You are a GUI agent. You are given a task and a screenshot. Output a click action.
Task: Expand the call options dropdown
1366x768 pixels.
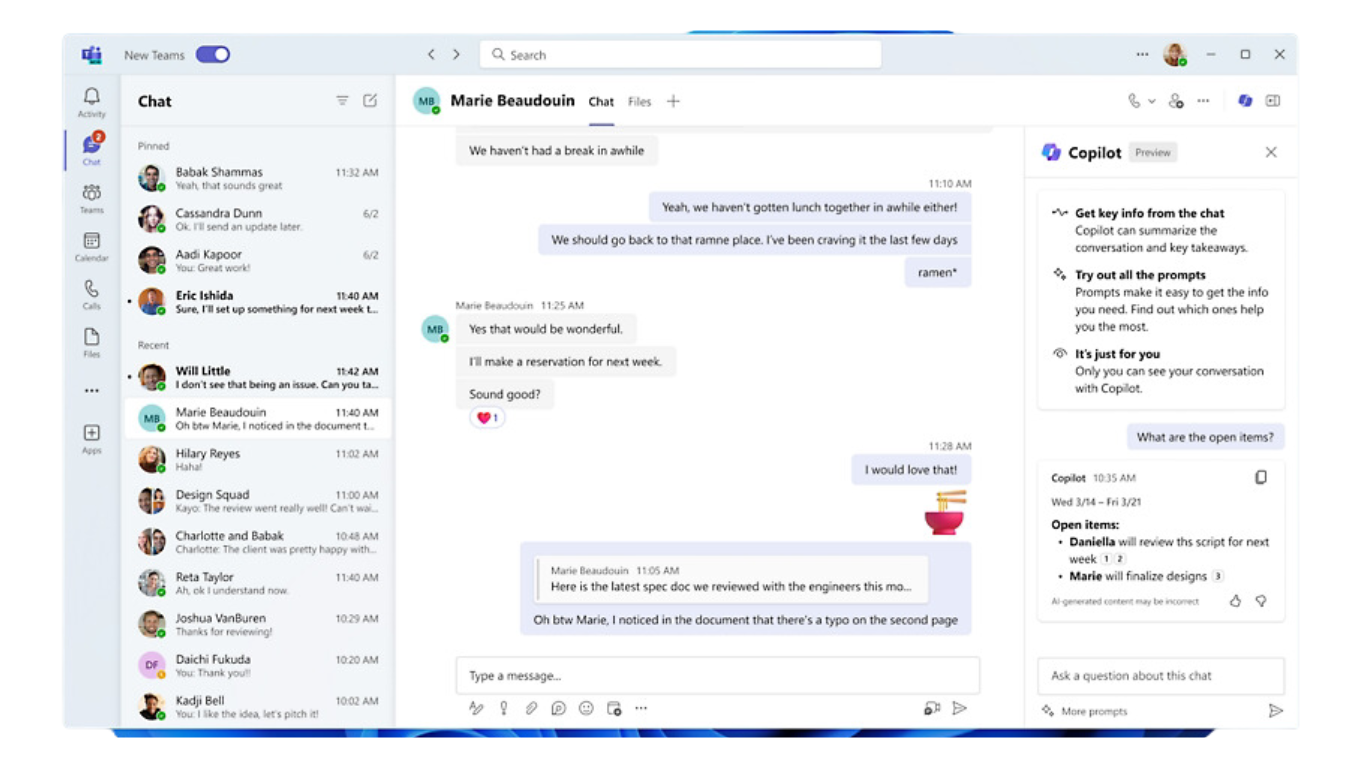[x=1151, y=101]
